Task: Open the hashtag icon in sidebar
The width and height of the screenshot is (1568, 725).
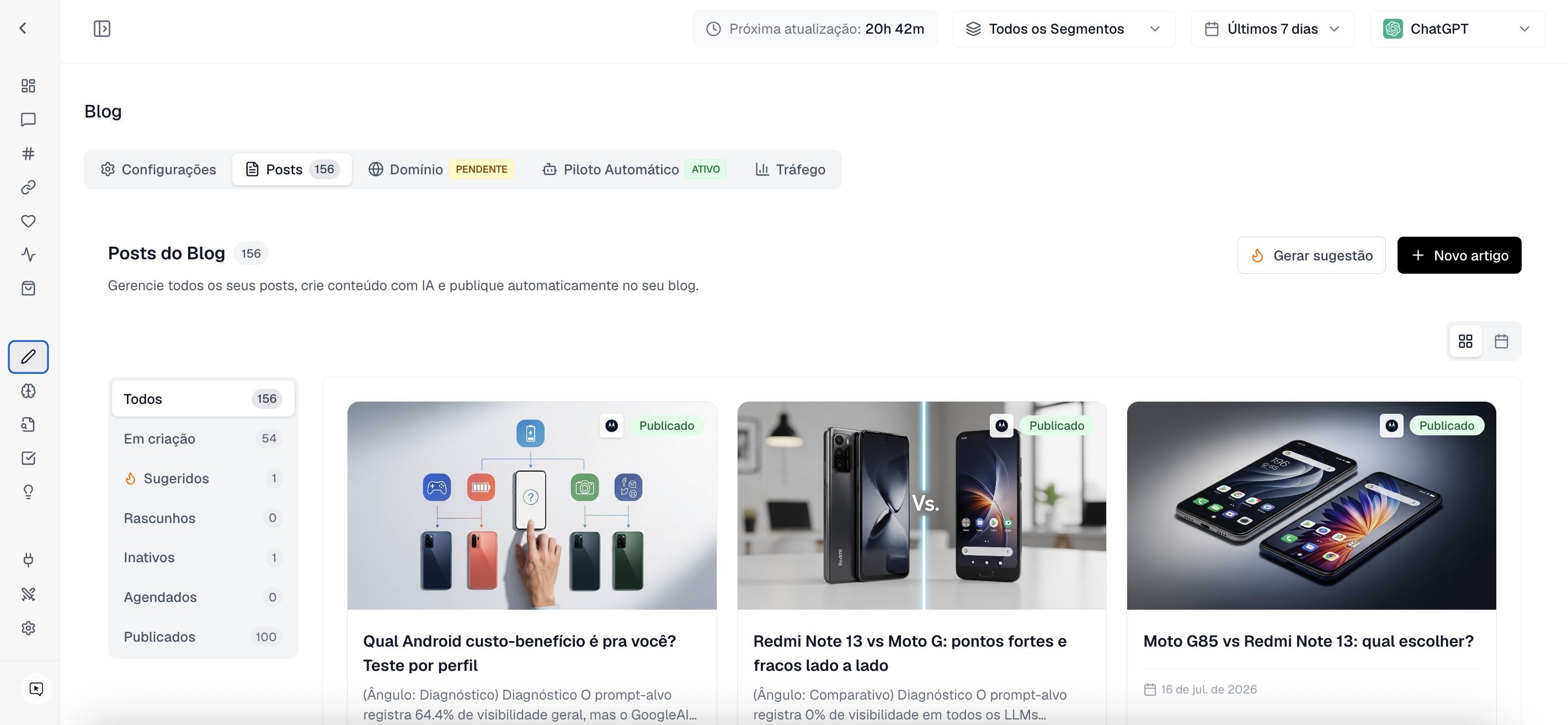Action: click(x=28, y=153)
